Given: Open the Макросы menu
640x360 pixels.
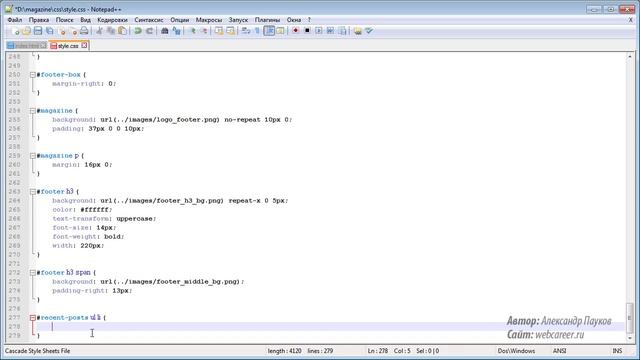Looking at the screenshot, I should click(209, 20).
